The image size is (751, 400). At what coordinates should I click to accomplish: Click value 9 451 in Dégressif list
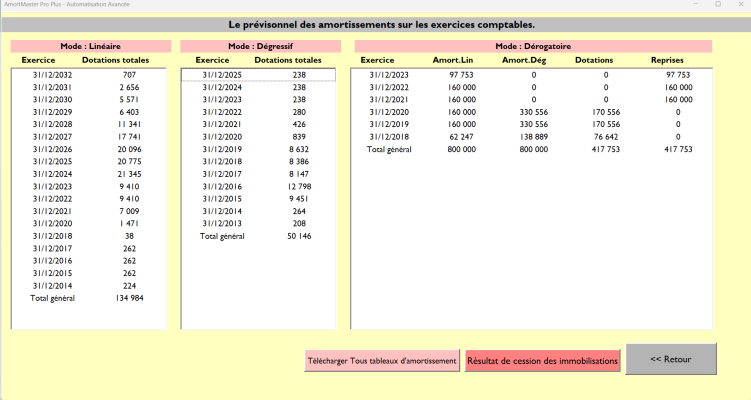click(299, 199)
